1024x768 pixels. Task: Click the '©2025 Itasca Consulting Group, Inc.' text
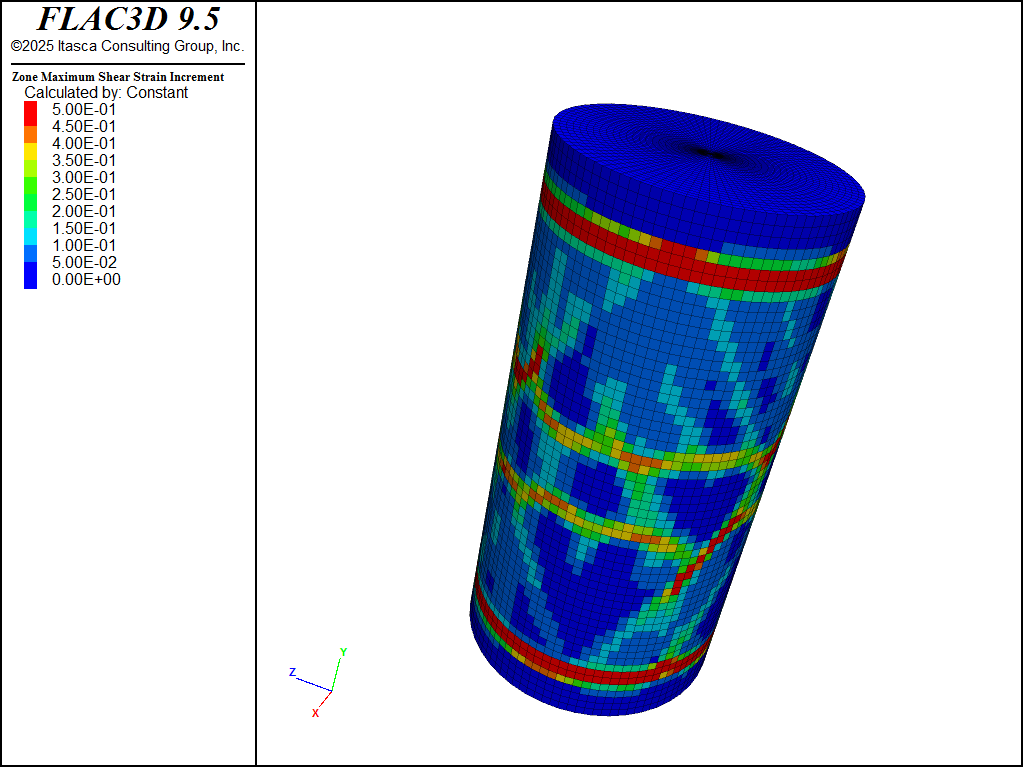[127, 46]
